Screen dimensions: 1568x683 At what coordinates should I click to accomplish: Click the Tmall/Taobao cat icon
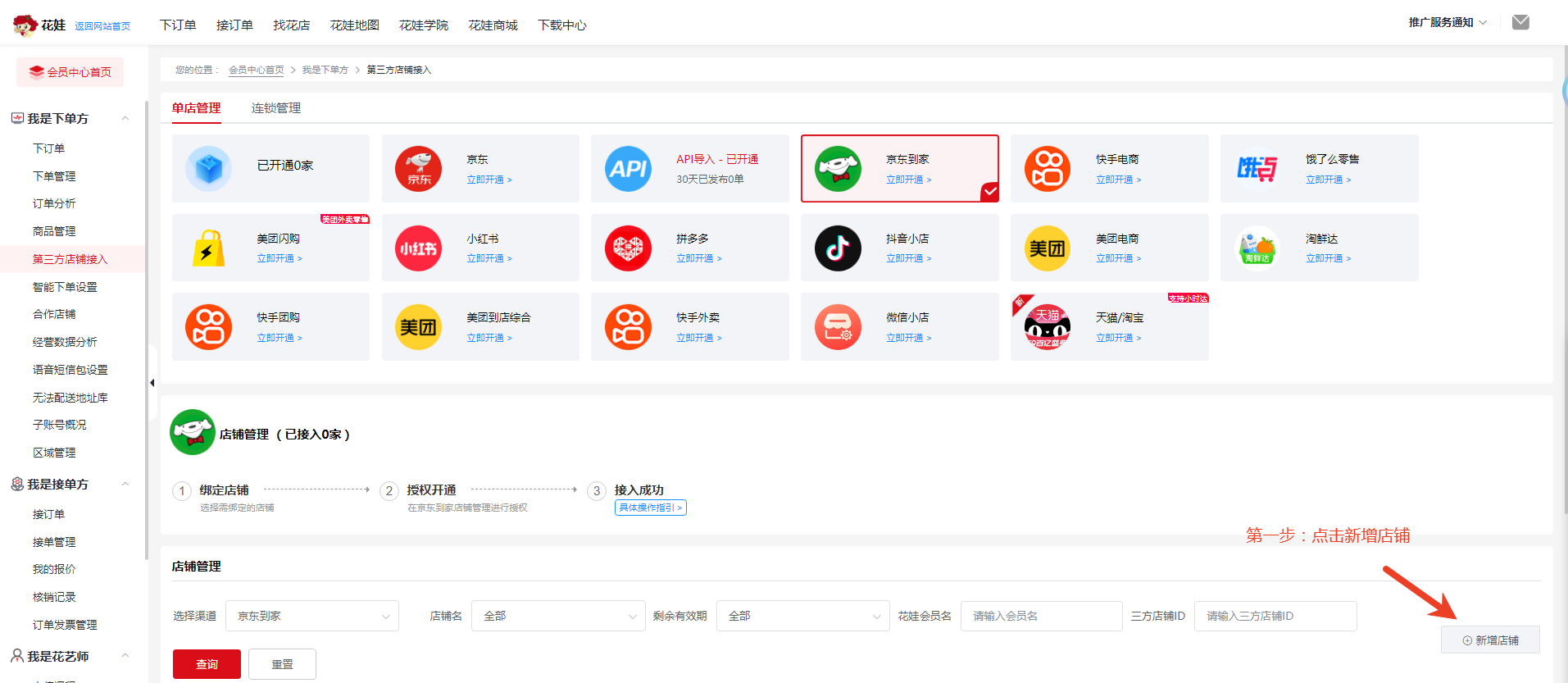[x=1048, y=327]
